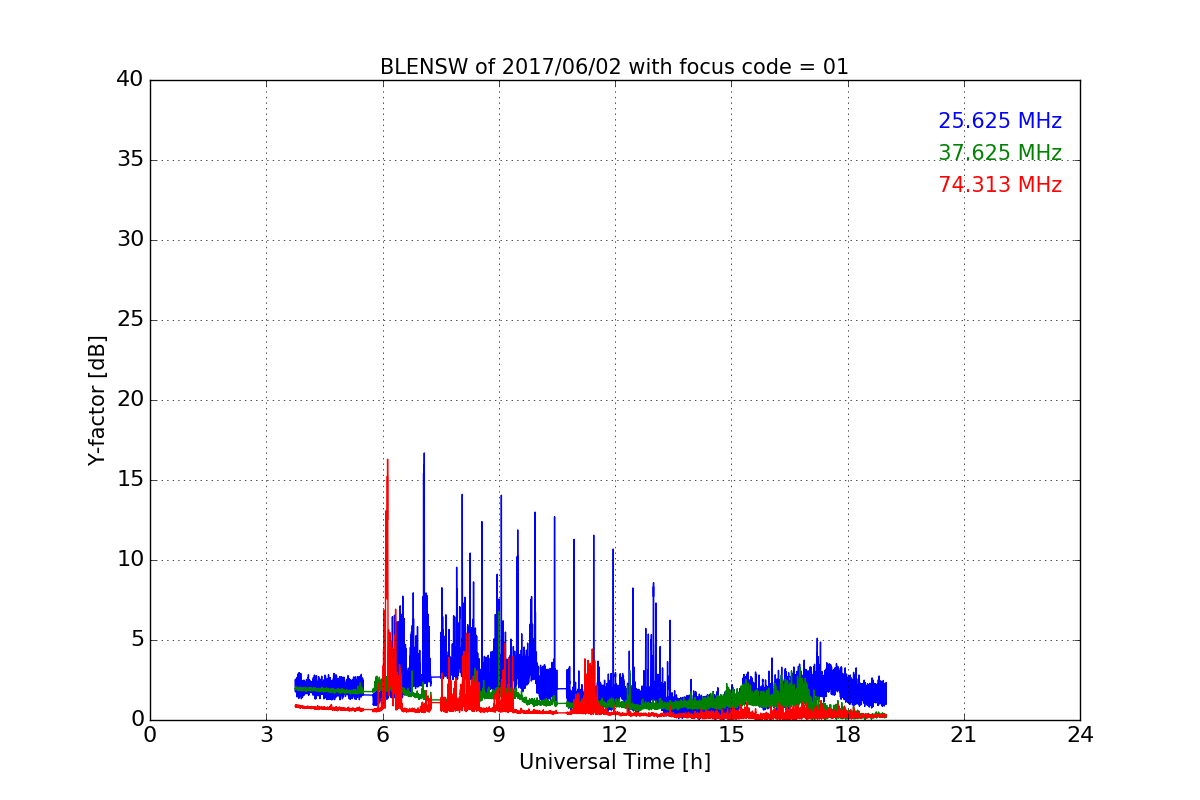Image resolution: width=1200 pixels, height=800 pixels.
Task: Select the 25.625 MHz legend label
Action: 1000,121
